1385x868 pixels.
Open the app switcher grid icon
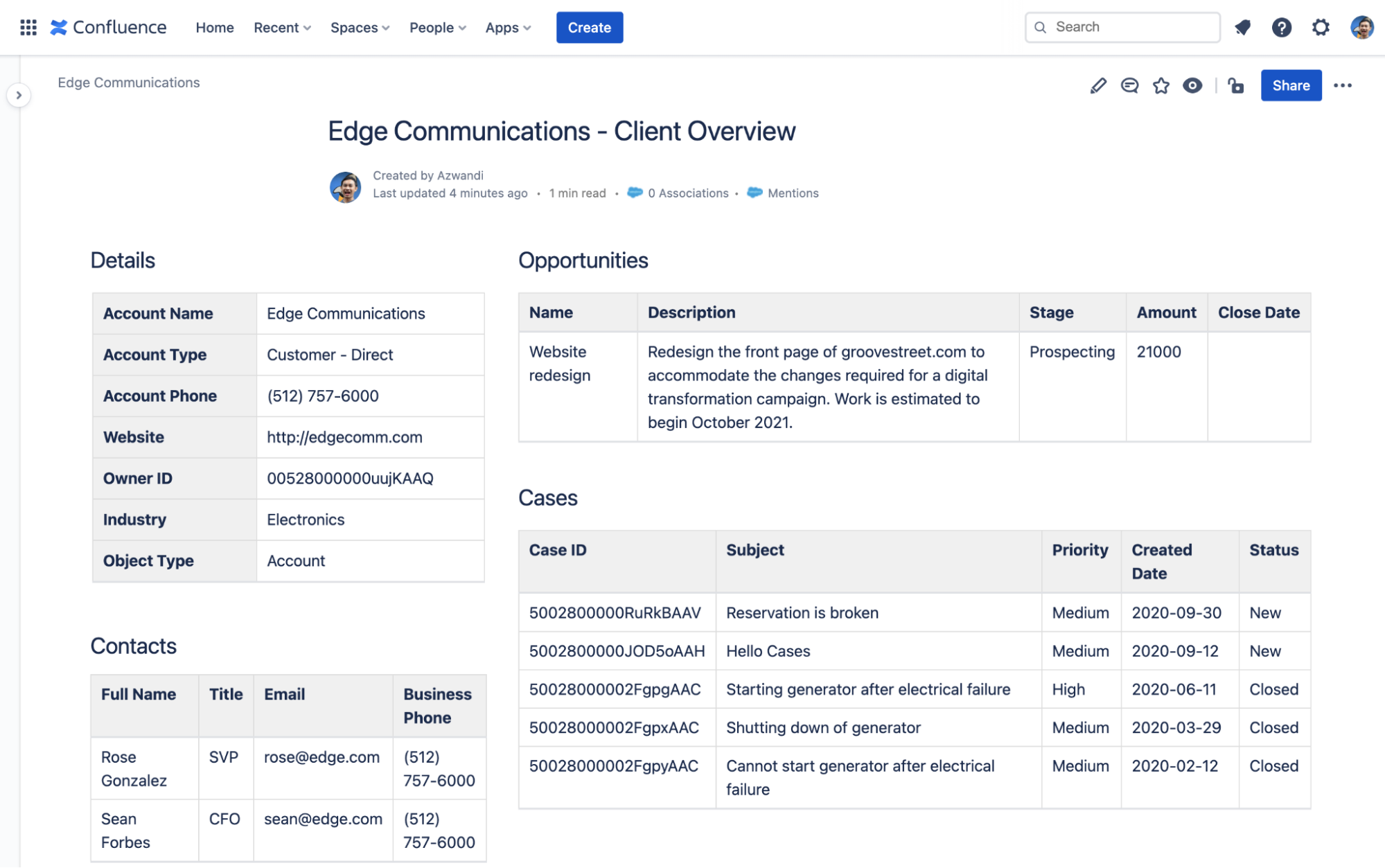(28, 28)
